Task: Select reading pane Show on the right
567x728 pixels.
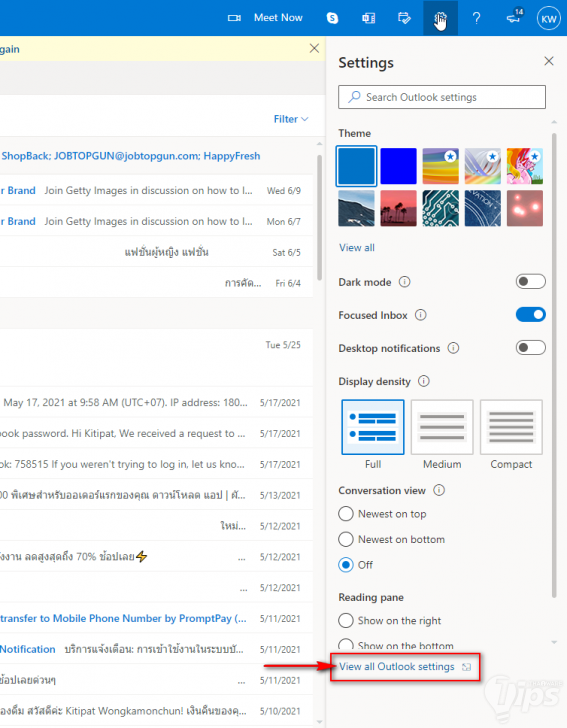Action: pos(345,620)
